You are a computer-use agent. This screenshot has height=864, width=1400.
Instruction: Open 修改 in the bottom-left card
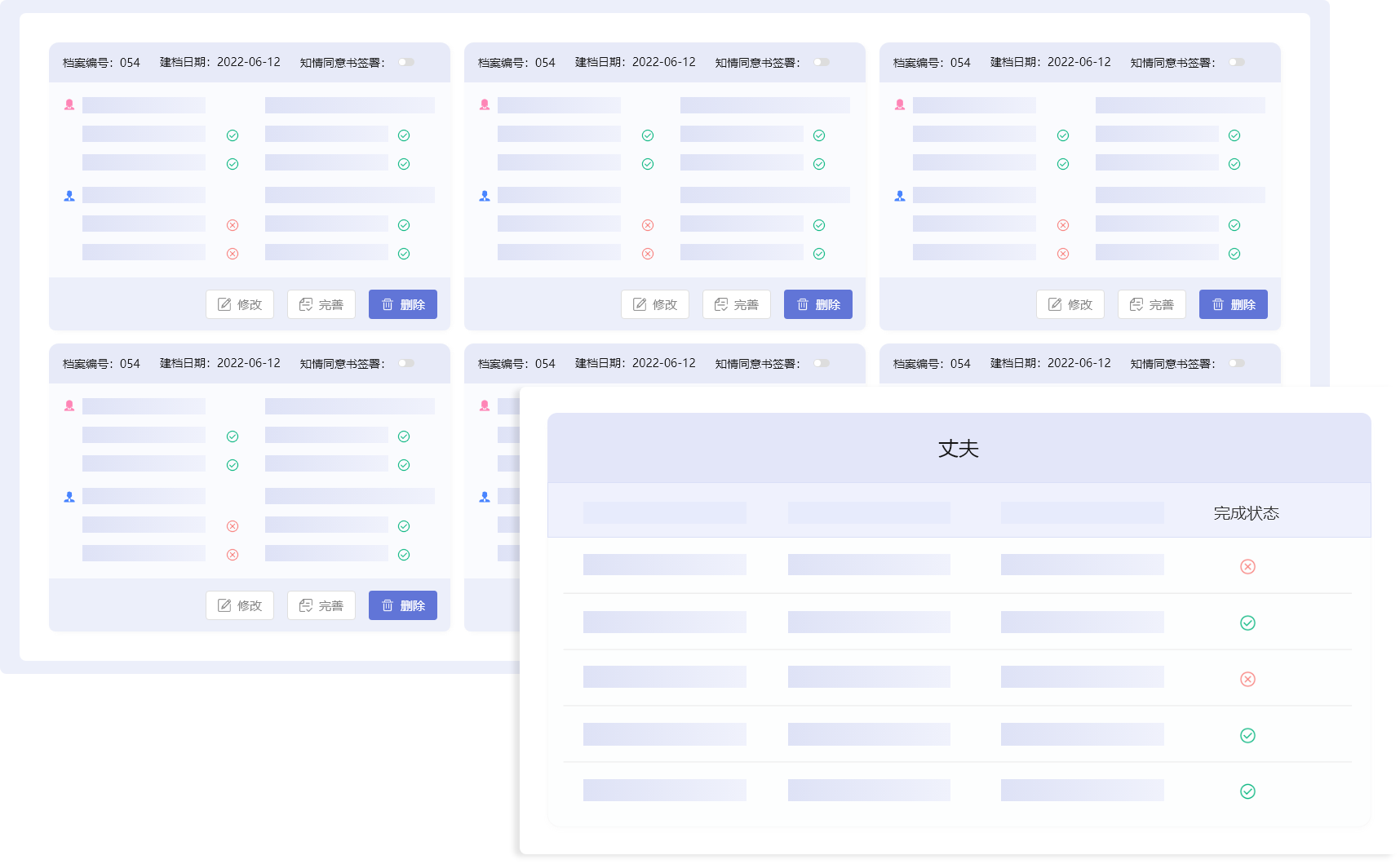pyautogui.click(x=240, y=605)
